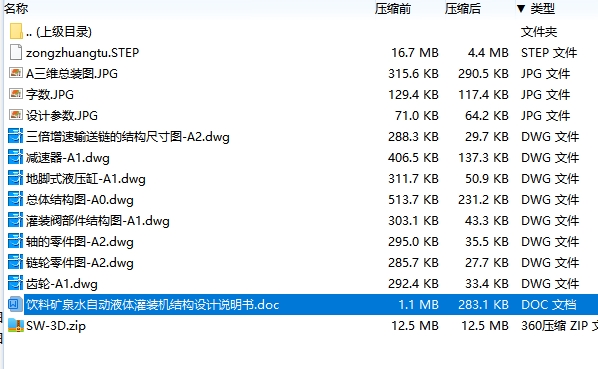Click the 283.1 KB compressed size value

(x=483, y=305)
